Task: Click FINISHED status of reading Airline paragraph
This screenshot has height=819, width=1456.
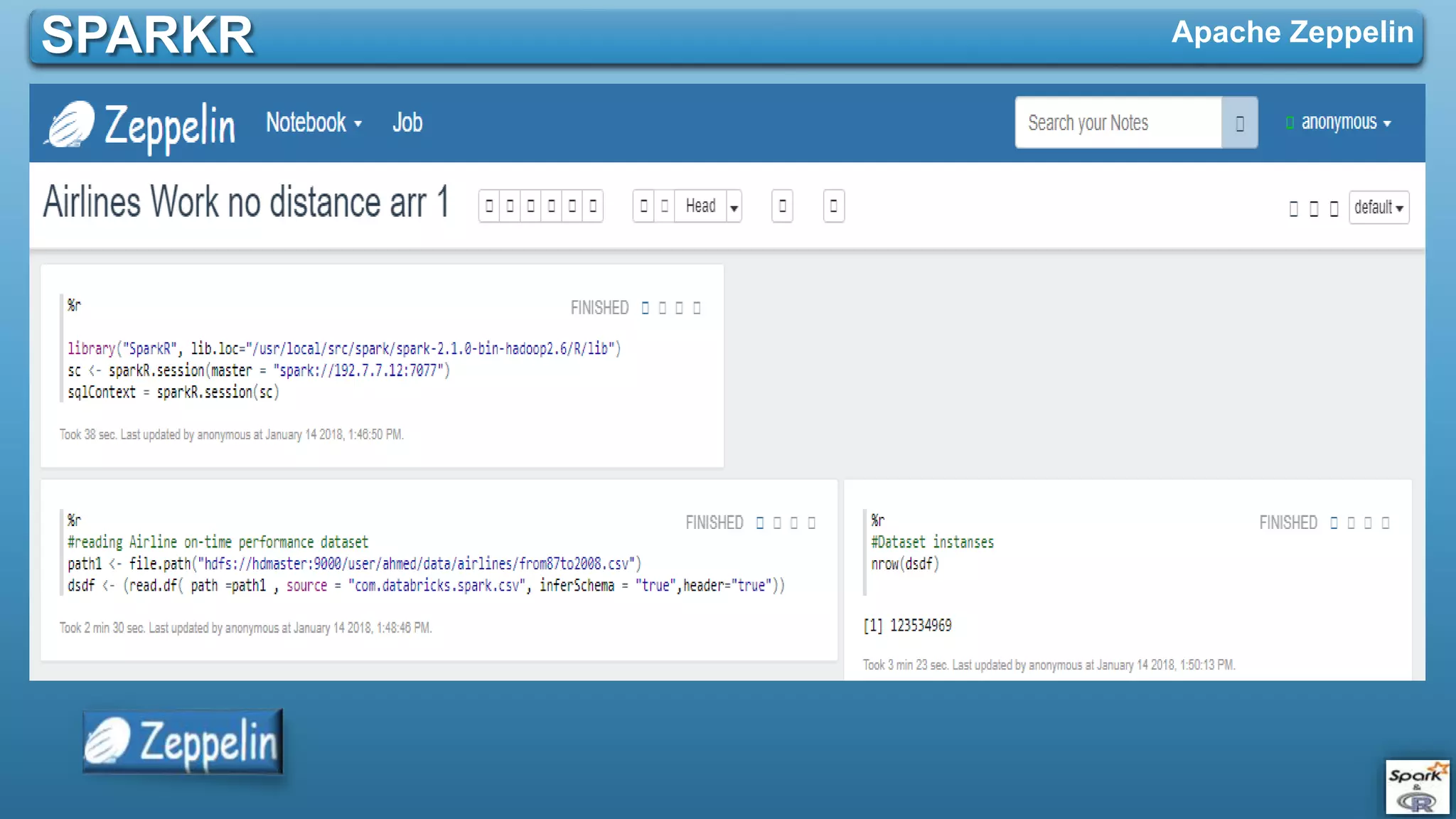Action: tap(714, 523)
